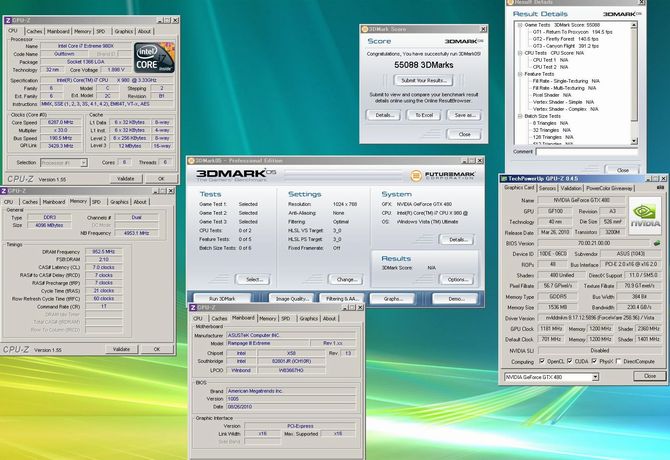Collapse the Game Tests tree node
The height and width of the screenshot is (460, 670).
[520, 25]
